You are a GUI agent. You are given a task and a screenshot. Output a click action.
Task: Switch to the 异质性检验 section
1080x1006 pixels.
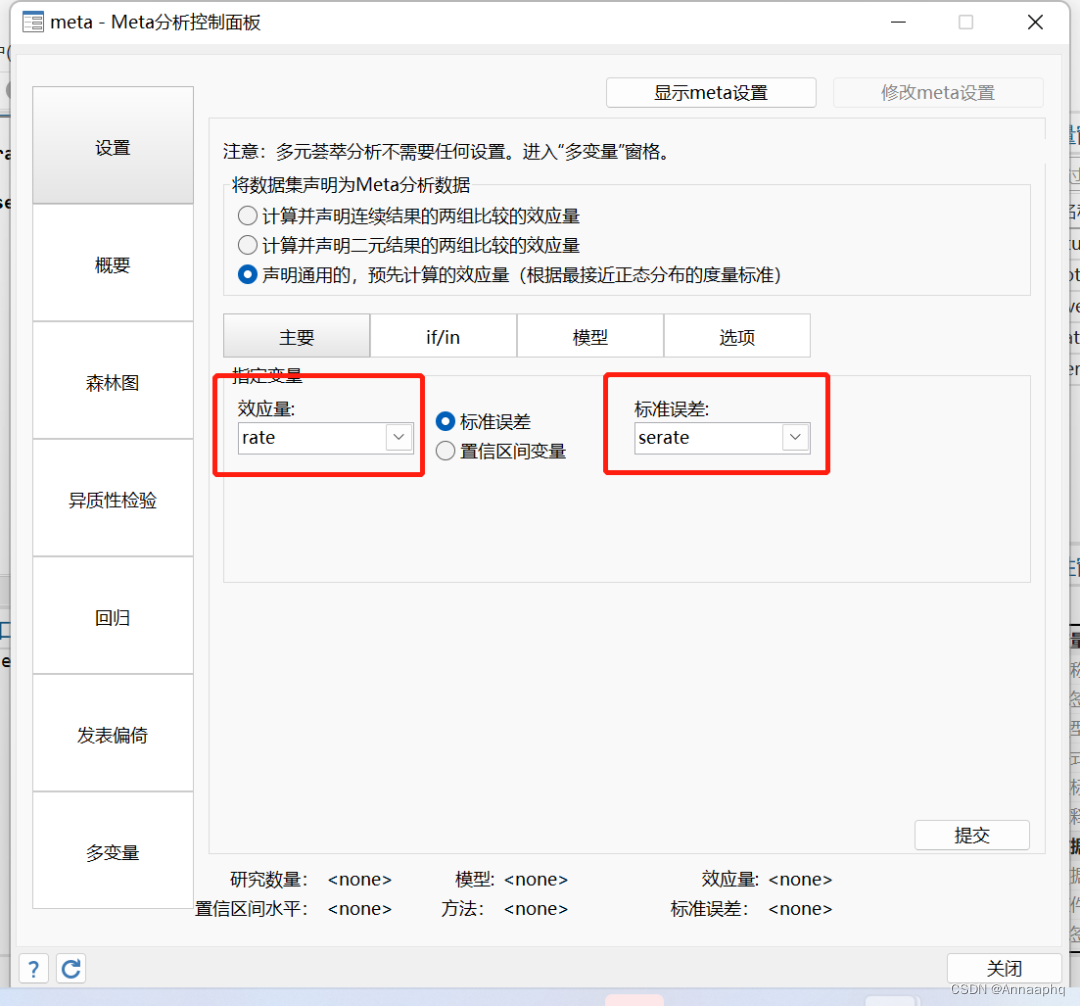pos(112,499)
